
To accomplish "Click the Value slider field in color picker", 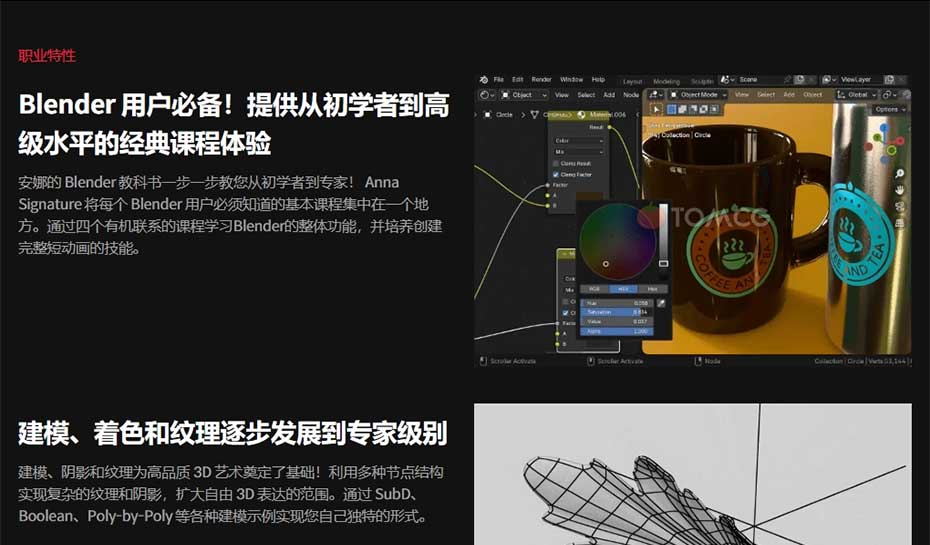I will pyautogui.click(x=617, y=321).
